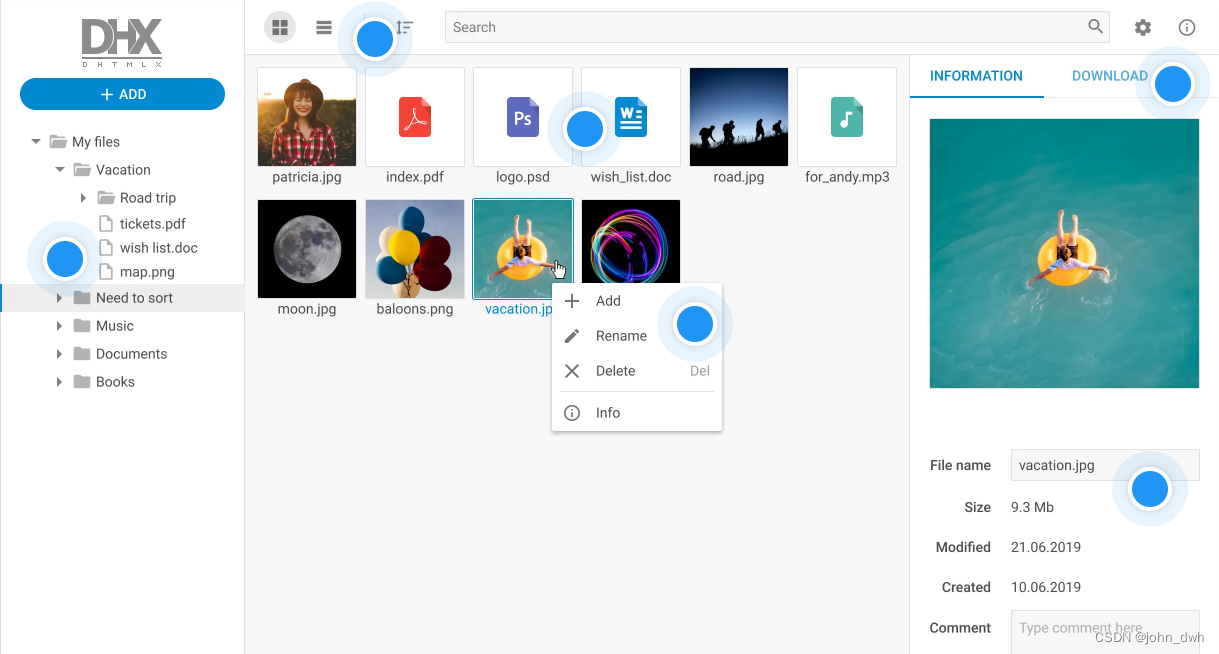
Task: Switch to the DOWNLOAD tab
Action: click(x=1110, y=75)
